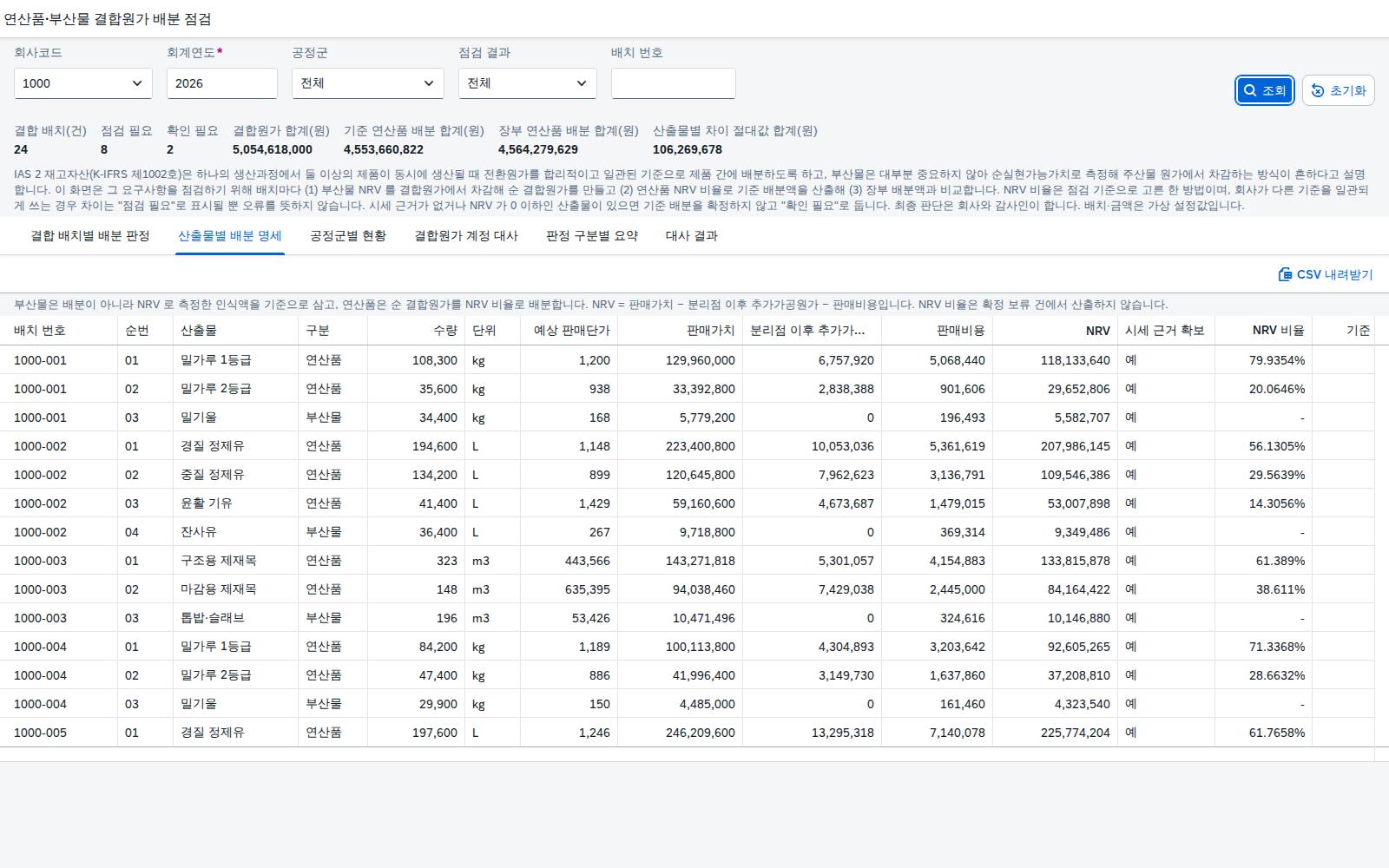Click the 결합원가 합계 value 5,054,618,000
Image resolution: width=1389 pixels, height=868 pixels.
pos(273,149)
